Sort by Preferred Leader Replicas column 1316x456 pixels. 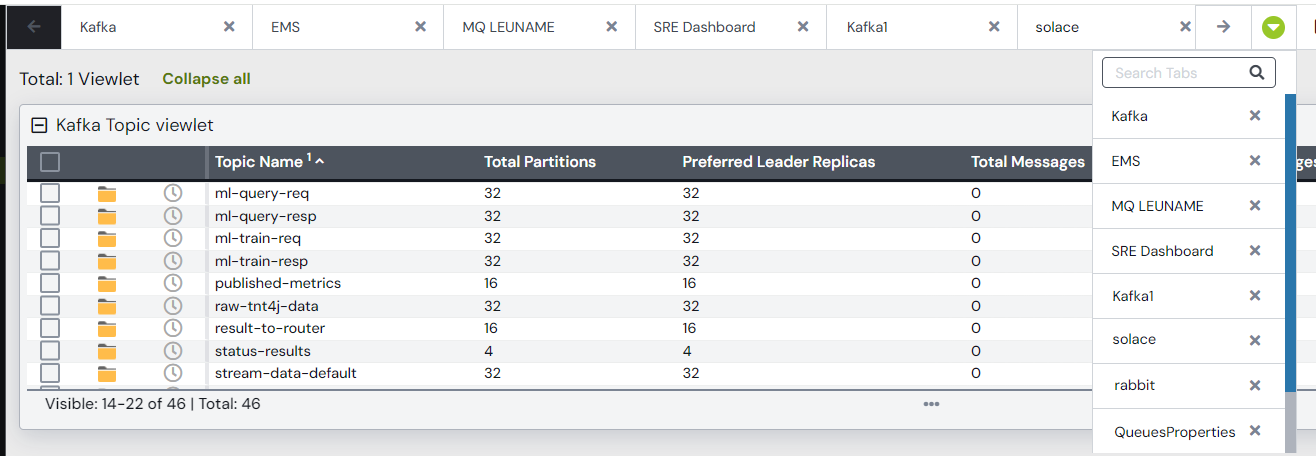[779, 161]
